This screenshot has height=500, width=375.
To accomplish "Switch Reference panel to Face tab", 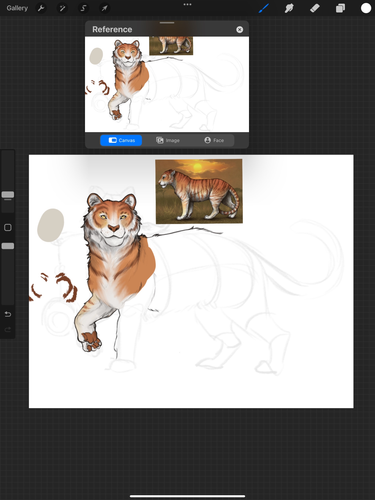I will [x=214, y=140].
